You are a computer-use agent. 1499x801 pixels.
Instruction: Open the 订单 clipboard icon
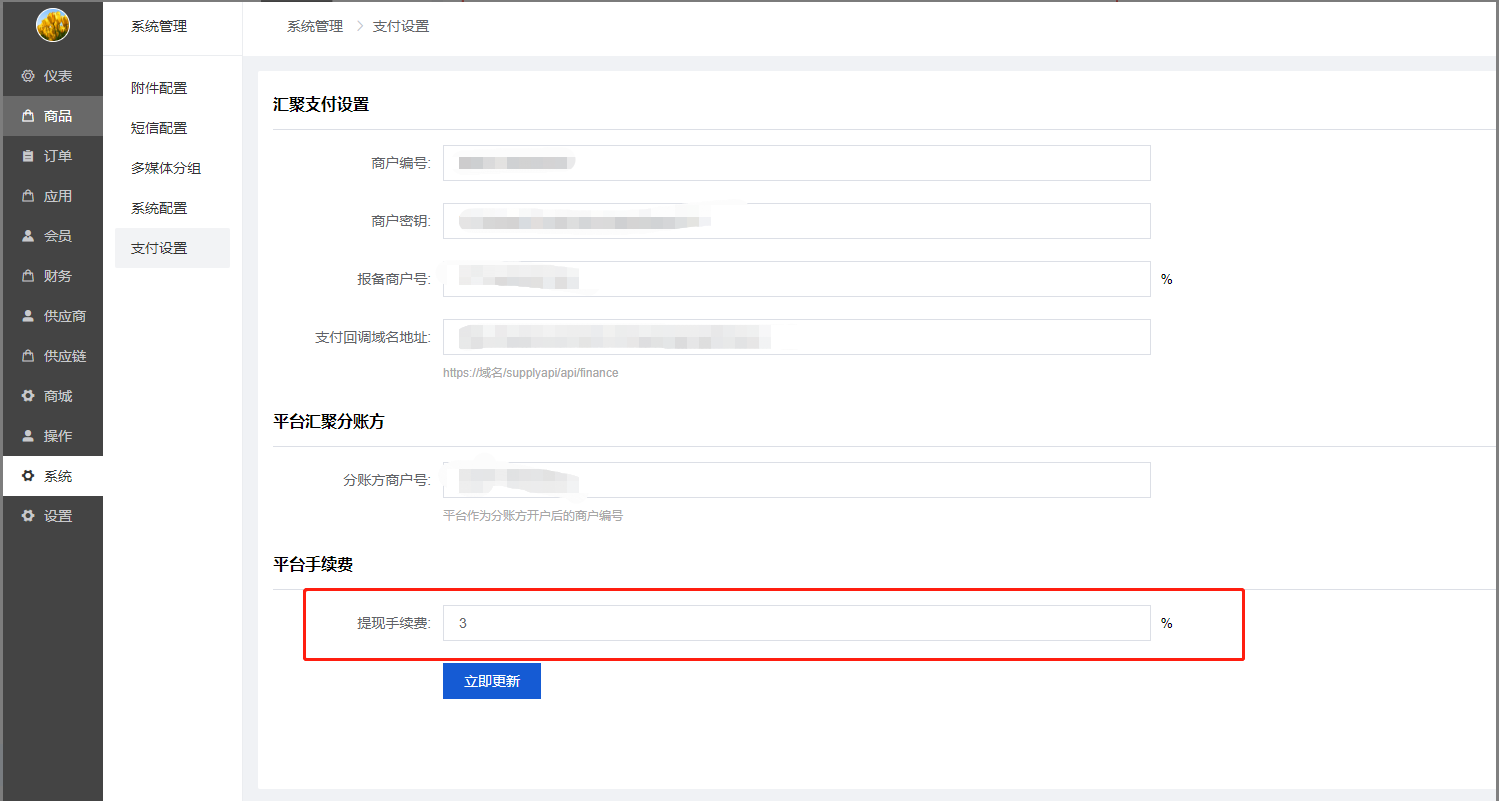28,156
